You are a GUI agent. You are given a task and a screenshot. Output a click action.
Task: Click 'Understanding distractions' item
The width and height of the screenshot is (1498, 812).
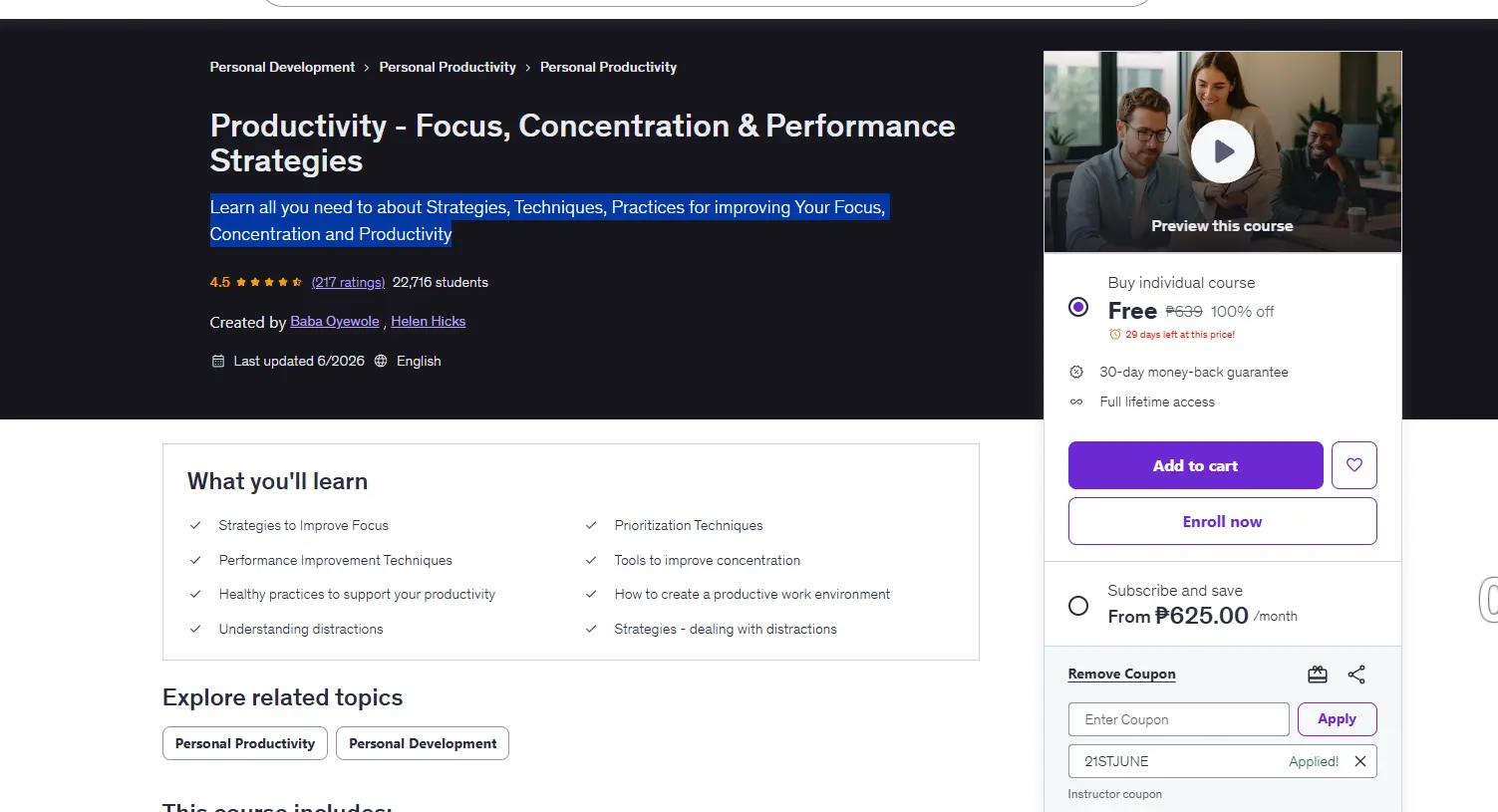pos(301,630)
